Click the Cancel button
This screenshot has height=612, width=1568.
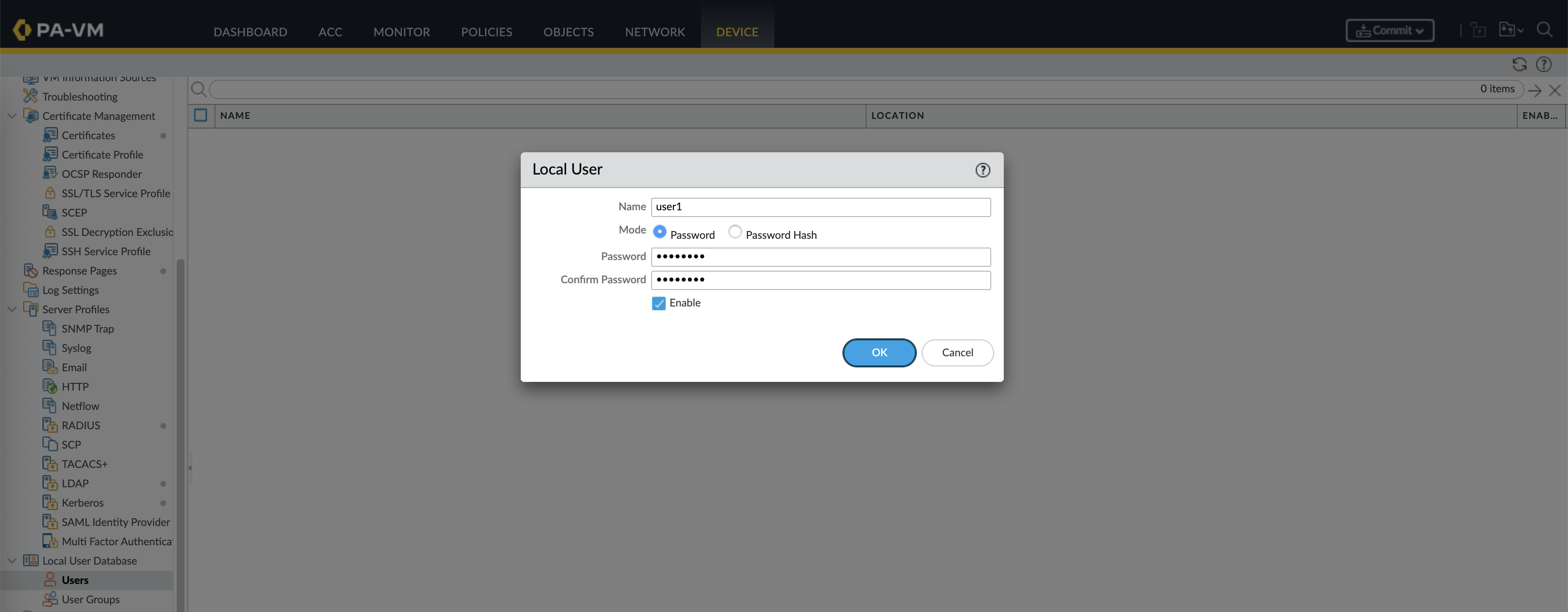point(957,352)
